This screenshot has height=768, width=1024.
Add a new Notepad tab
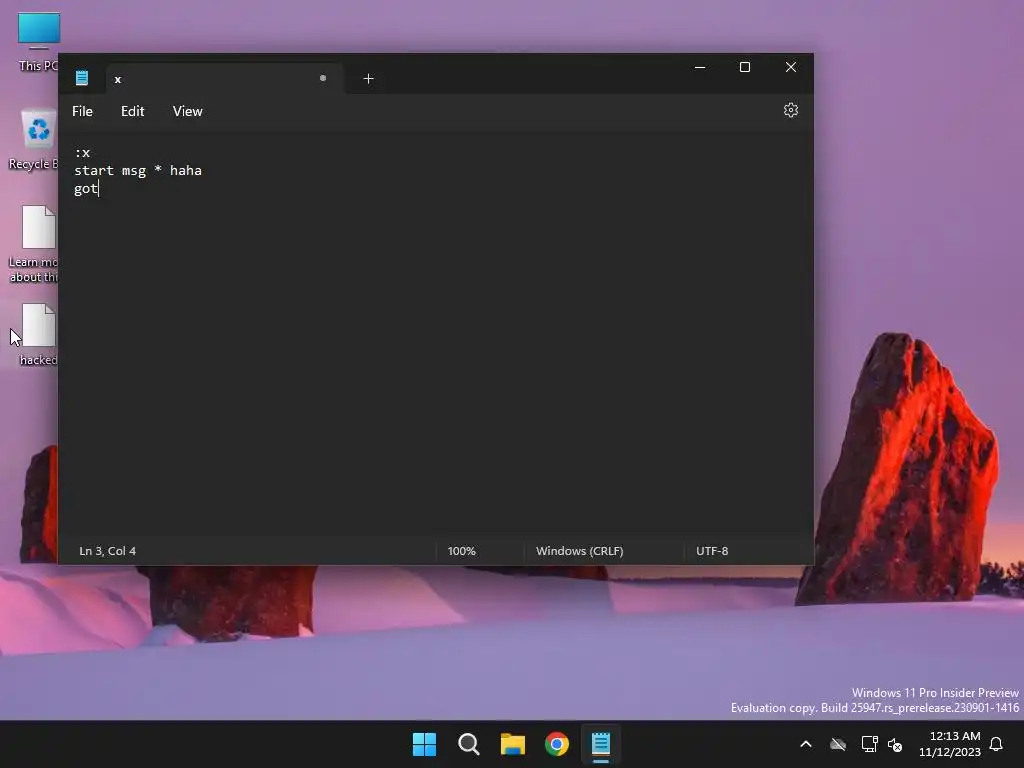pos(368,78)
